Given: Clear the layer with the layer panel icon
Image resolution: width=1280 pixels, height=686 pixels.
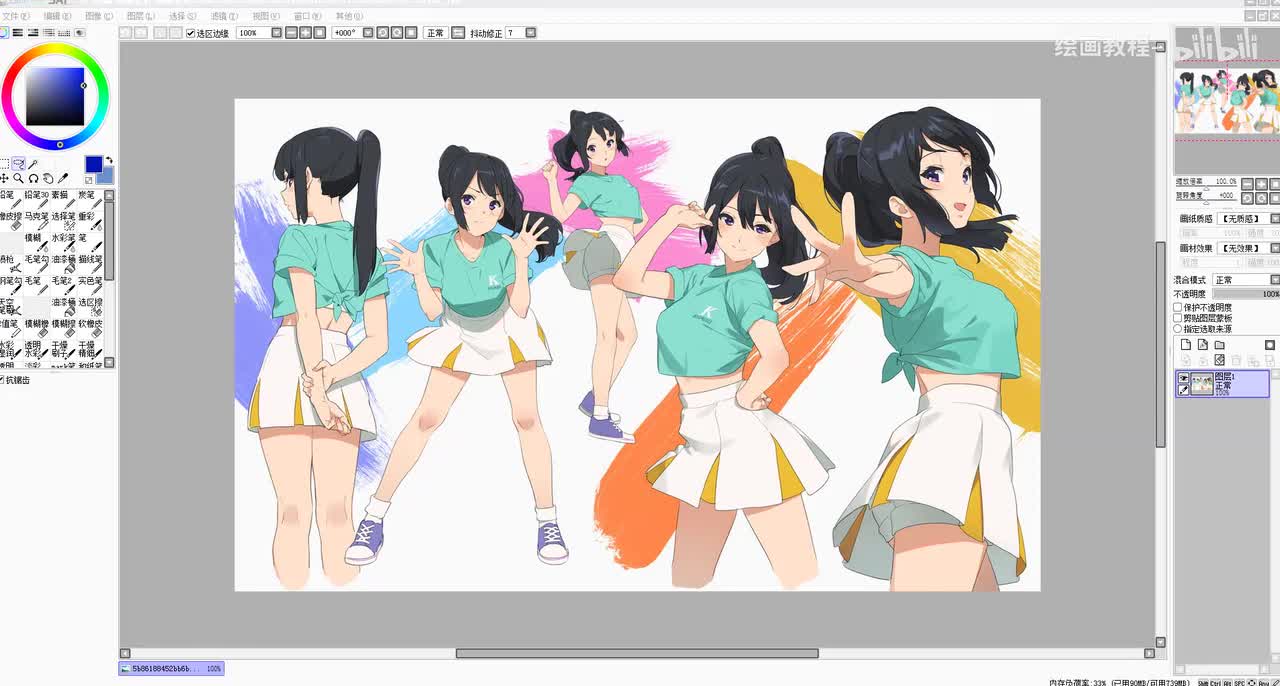Looking at the screenshot, I should tap(1220, 361).
